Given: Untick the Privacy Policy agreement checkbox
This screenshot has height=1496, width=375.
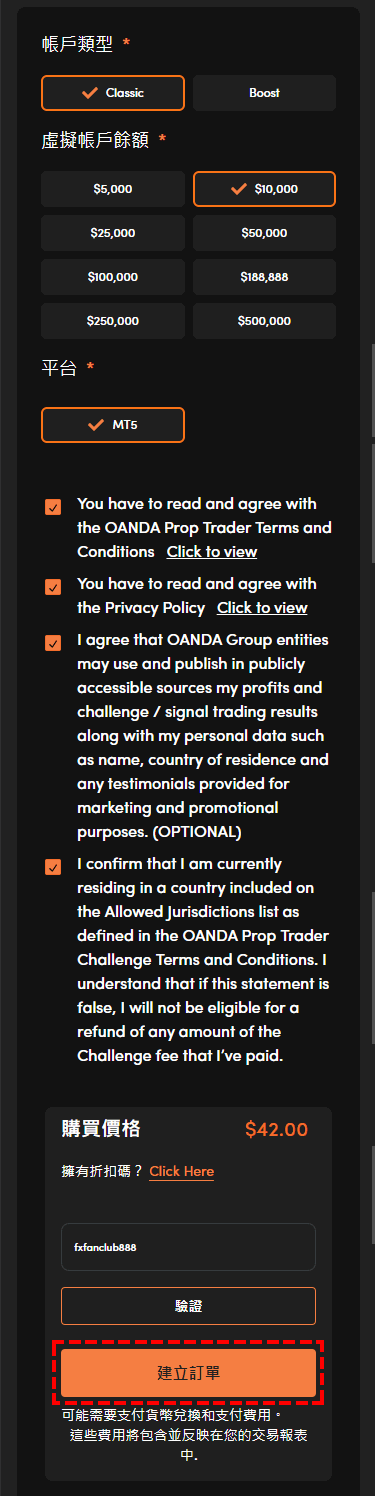Looking at the screenshot, I should pos(53,587).
